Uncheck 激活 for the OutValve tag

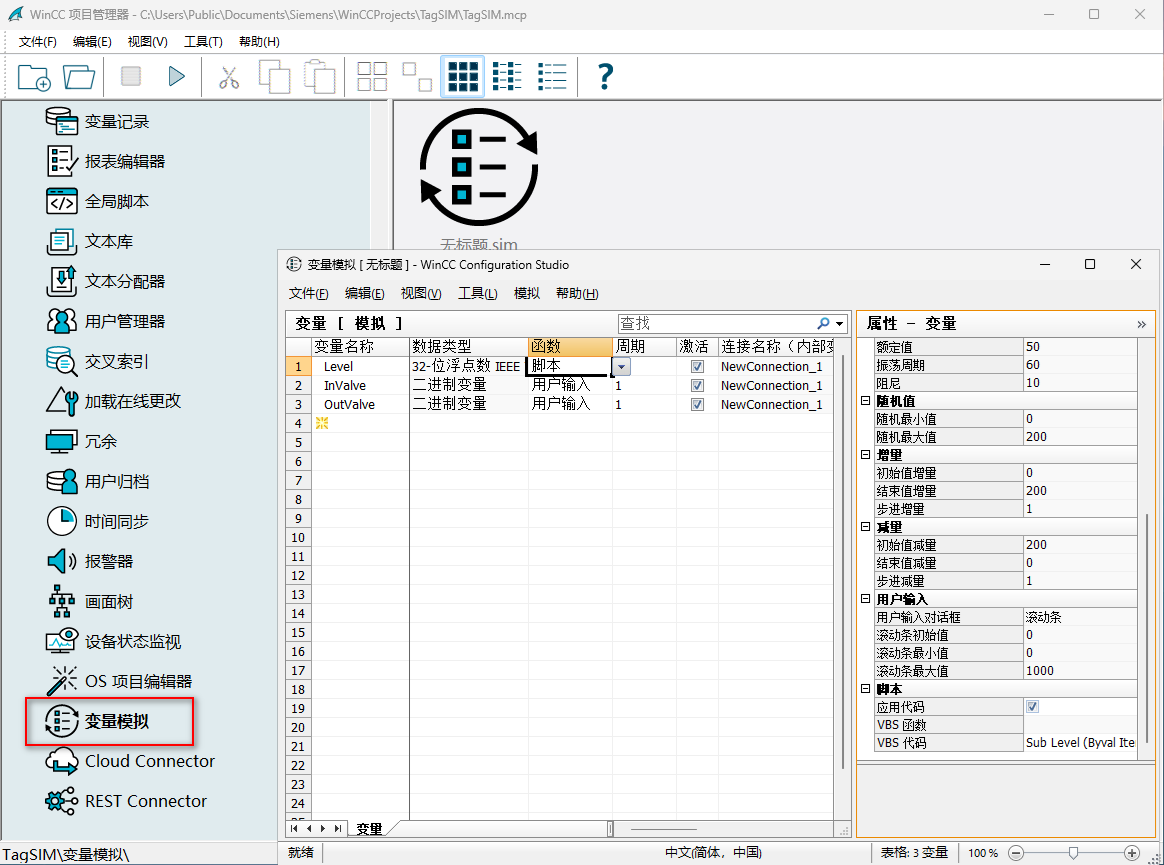pos(696,404)
